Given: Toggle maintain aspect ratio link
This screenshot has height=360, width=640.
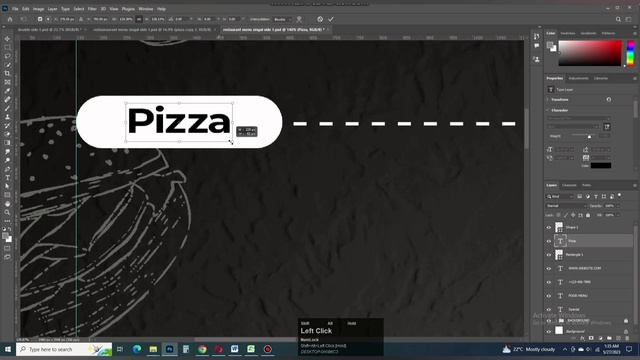Looking at the screenshot, I should (x=139, y=19).
